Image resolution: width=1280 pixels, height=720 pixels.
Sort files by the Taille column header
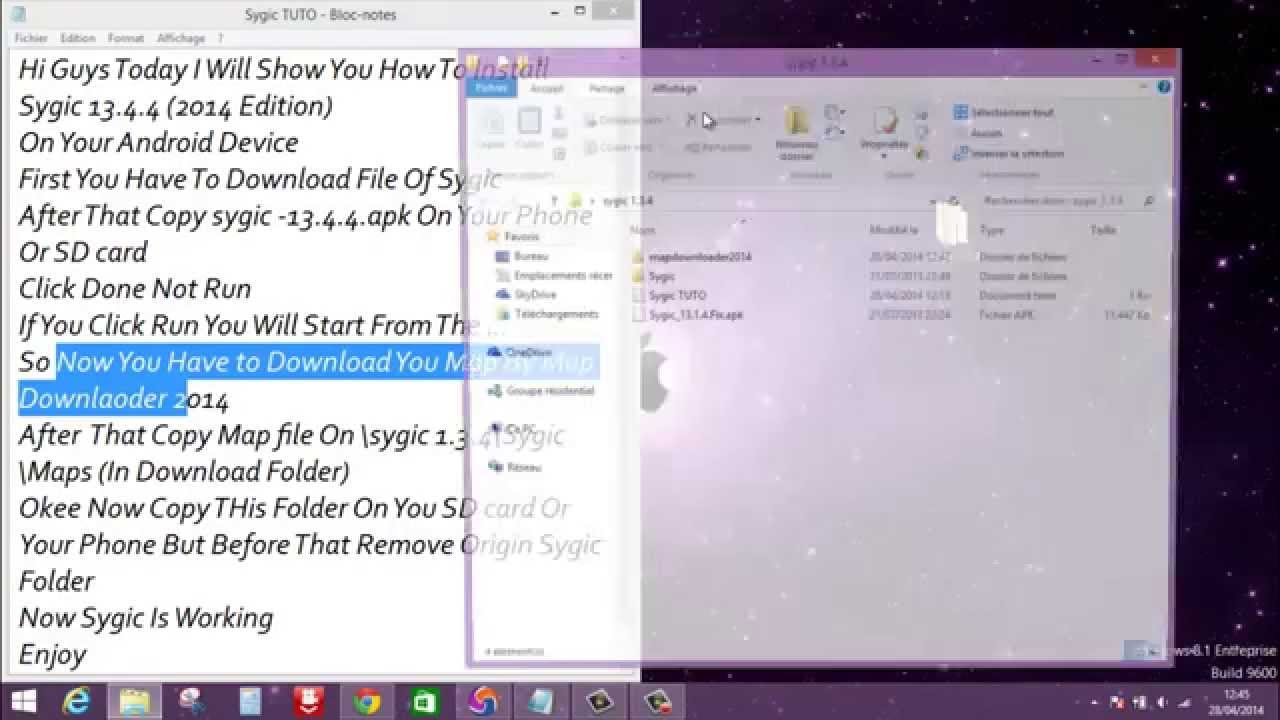coord(1103,230)
